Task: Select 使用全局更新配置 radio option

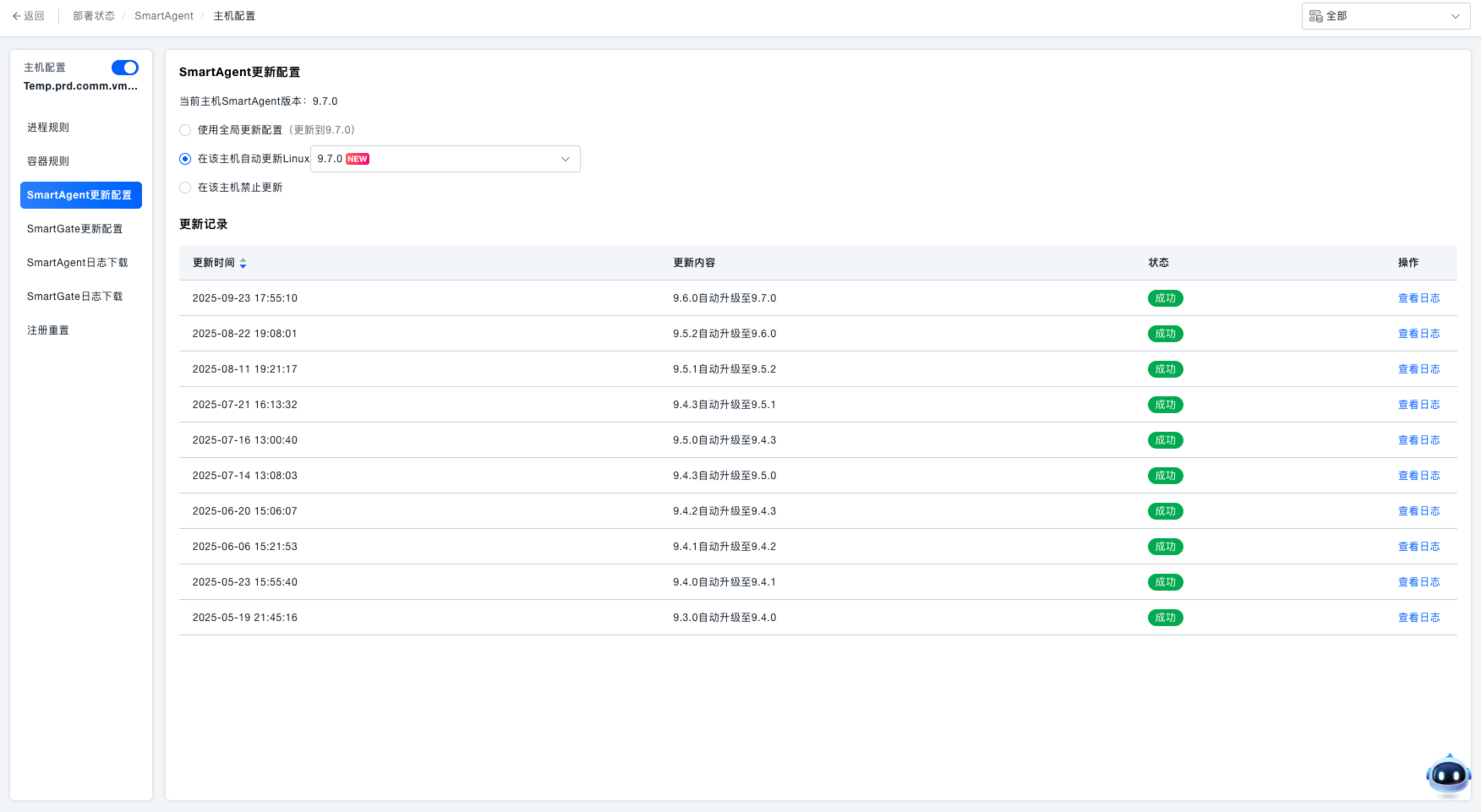Action: click(x=185, y=130)
